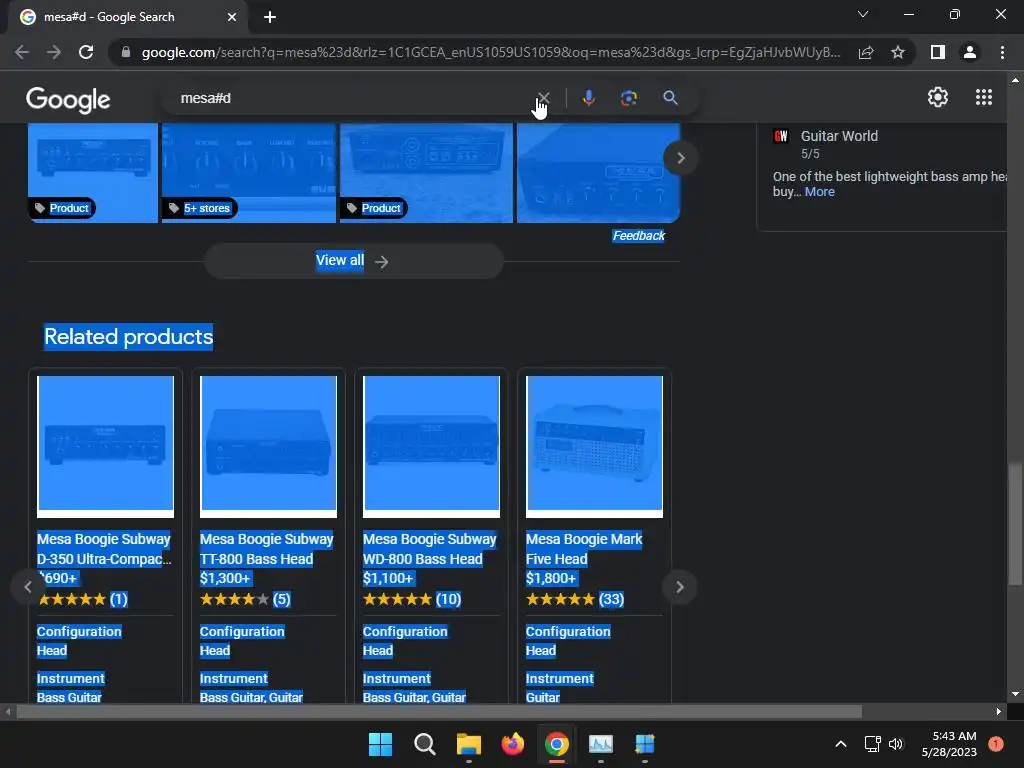Toggle the Chrome side panel
The image size is (1024, 768).
click(x=938, y=52)
